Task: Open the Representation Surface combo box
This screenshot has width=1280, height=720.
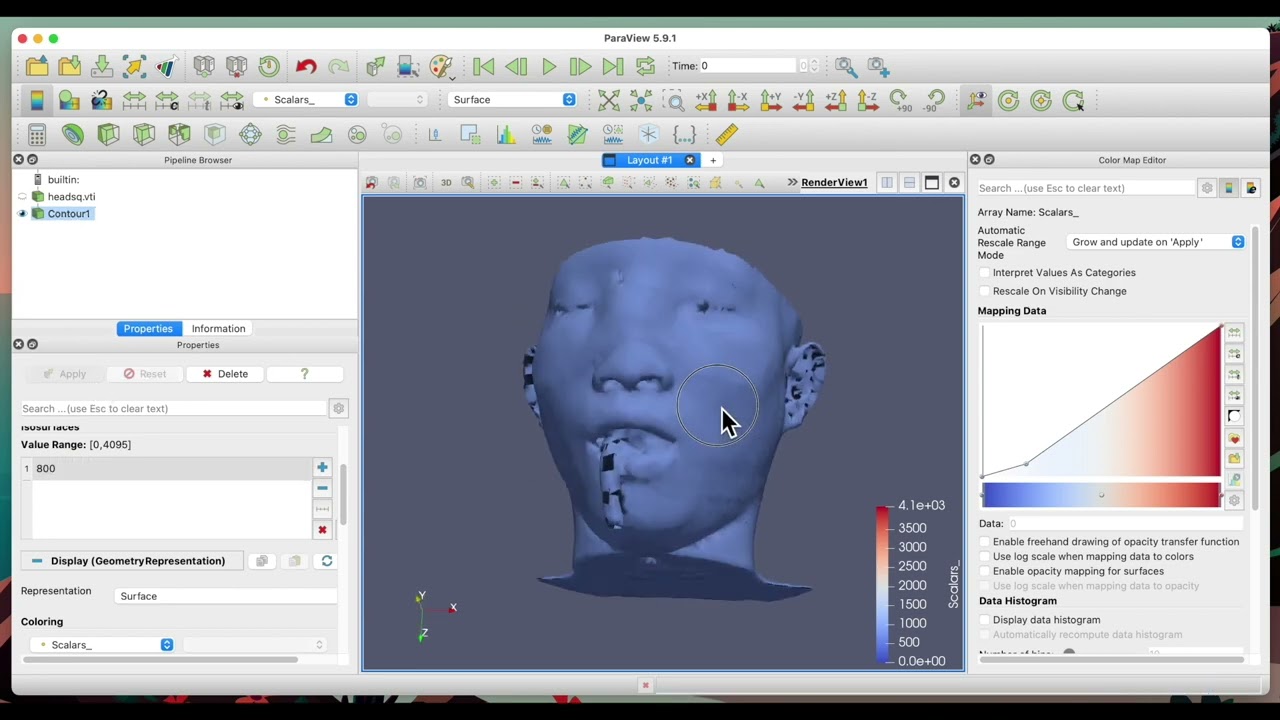Action: [227, 596]
